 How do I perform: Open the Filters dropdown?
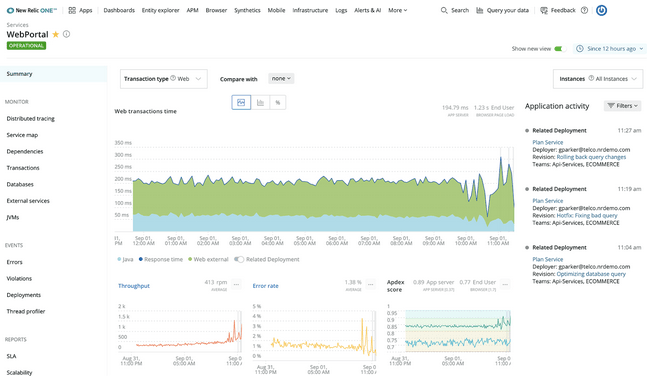pos(623,106)
